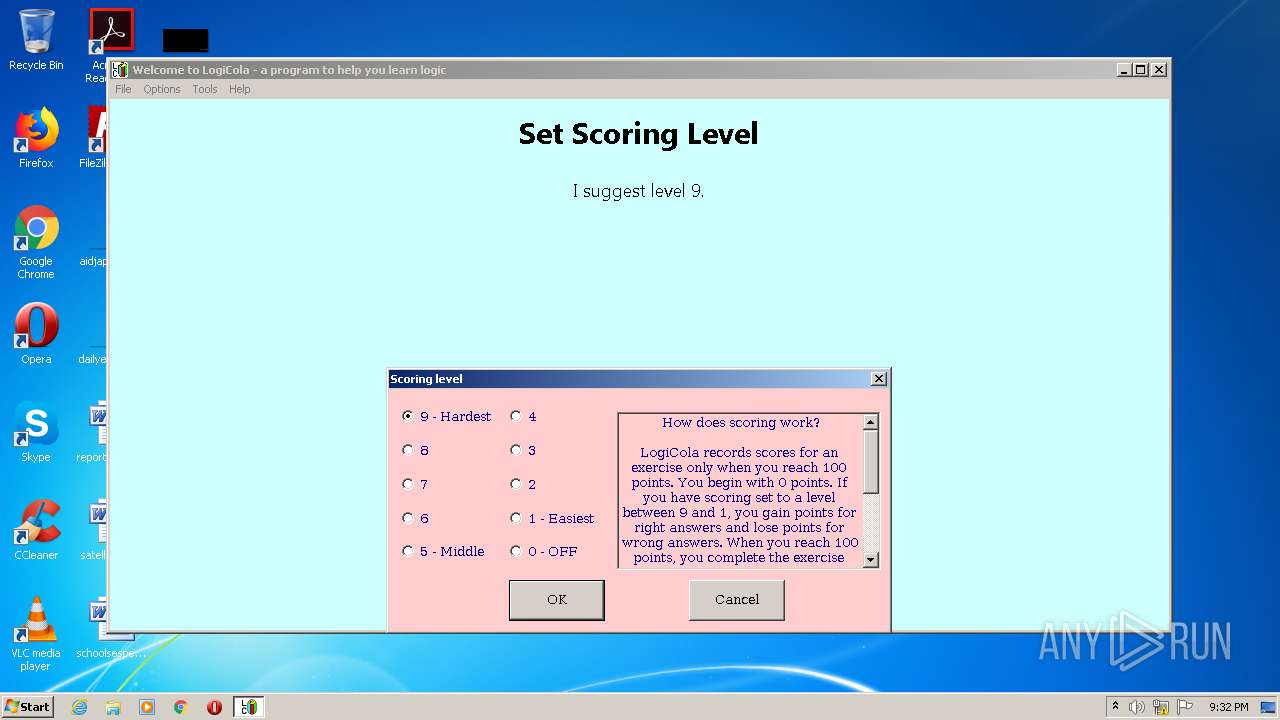This screenshot has width=1280, height=720.
Task: Launch VLC media player from the desktop
Action: click(36, 634)
